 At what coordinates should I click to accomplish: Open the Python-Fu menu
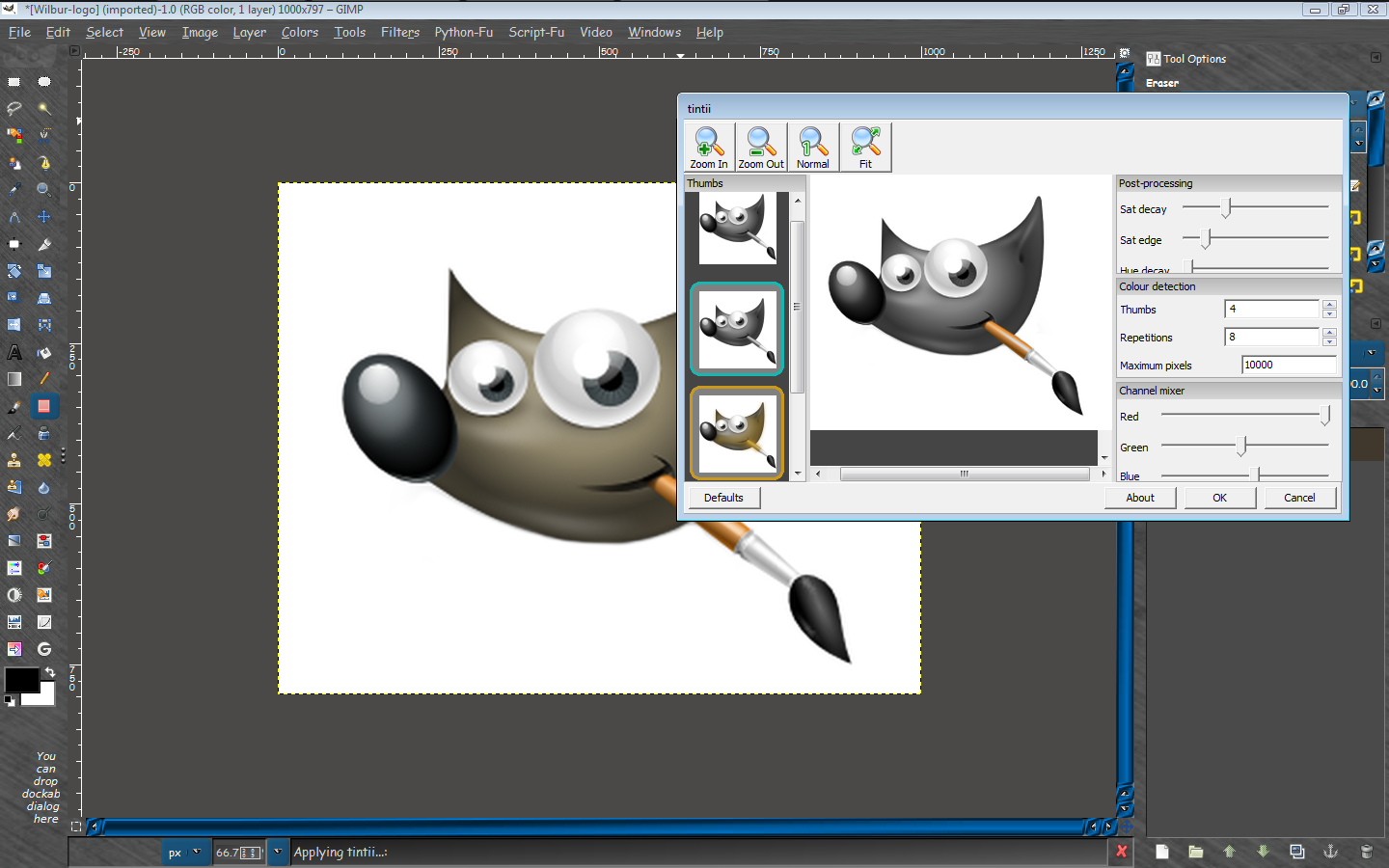pos(464,32)
